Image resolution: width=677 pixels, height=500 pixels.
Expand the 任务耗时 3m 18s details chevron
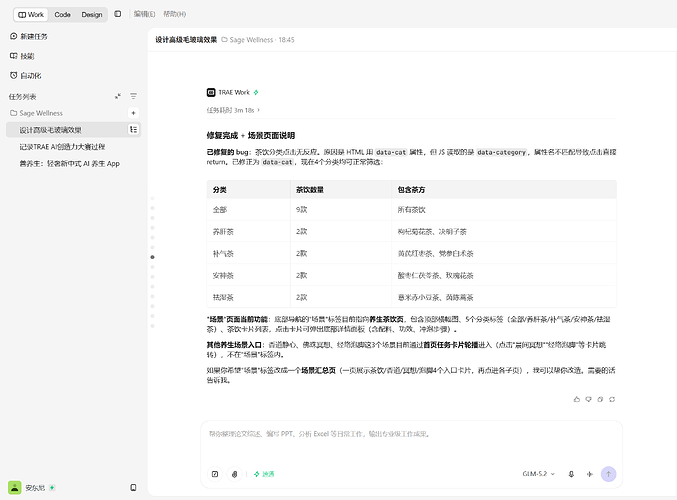[x=259, y=110]
